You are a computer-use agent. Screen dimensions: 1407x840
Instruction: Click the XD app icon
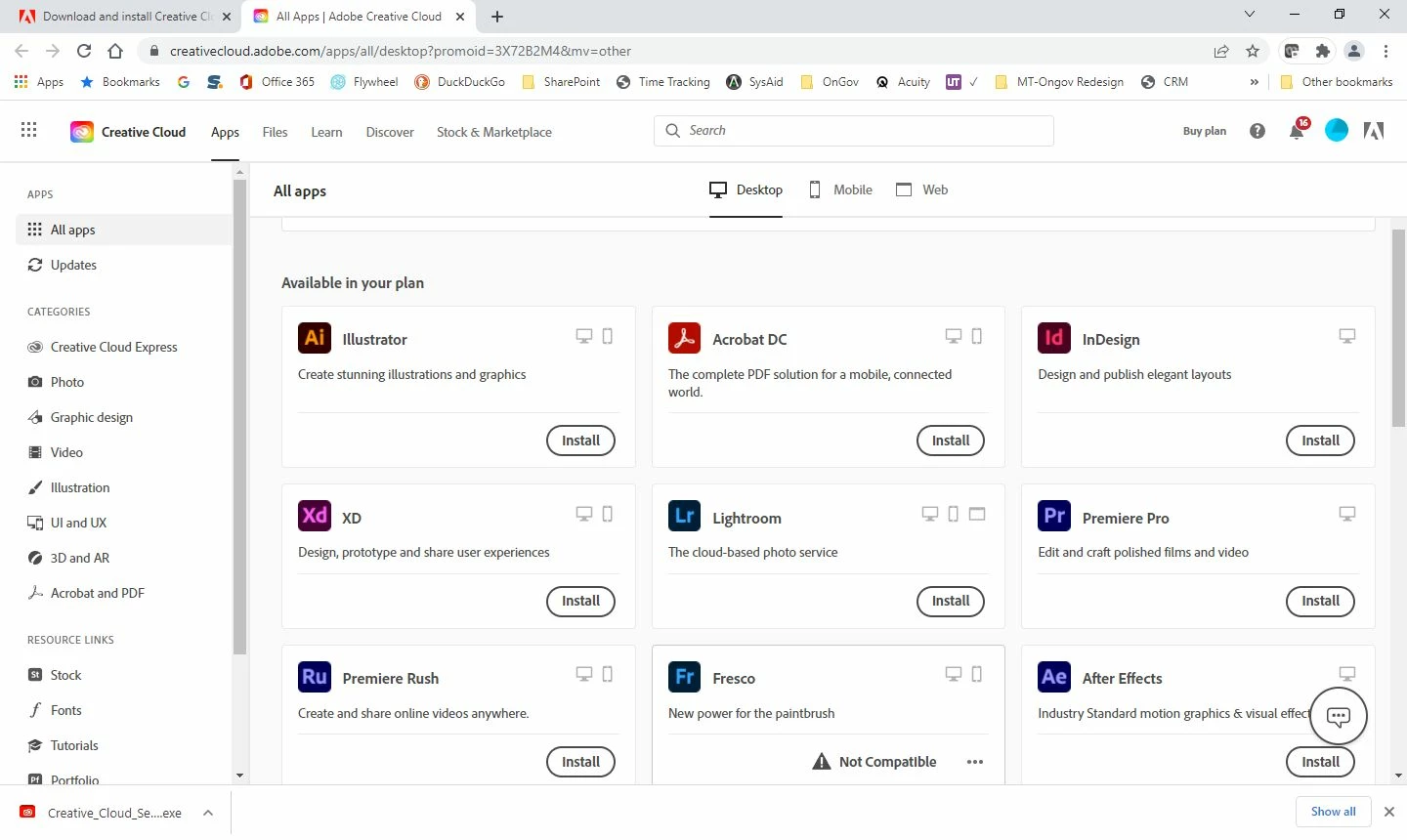315,516
